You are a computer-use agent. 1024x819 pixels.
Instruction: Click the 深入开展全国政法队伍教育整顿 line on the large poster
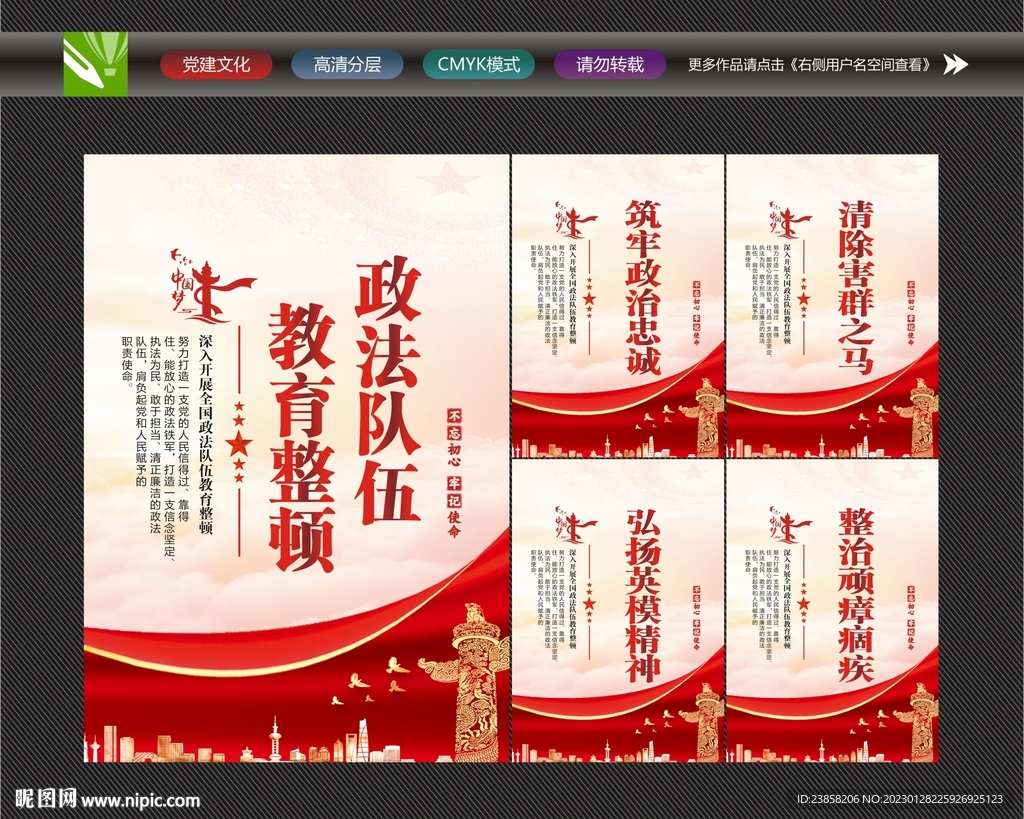tap(206, 435)
